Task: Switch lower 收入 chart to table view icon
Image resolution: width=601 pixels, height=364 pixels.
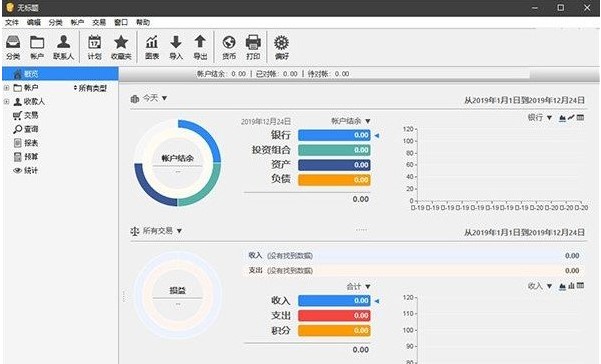Action: [x=580, y=286]
